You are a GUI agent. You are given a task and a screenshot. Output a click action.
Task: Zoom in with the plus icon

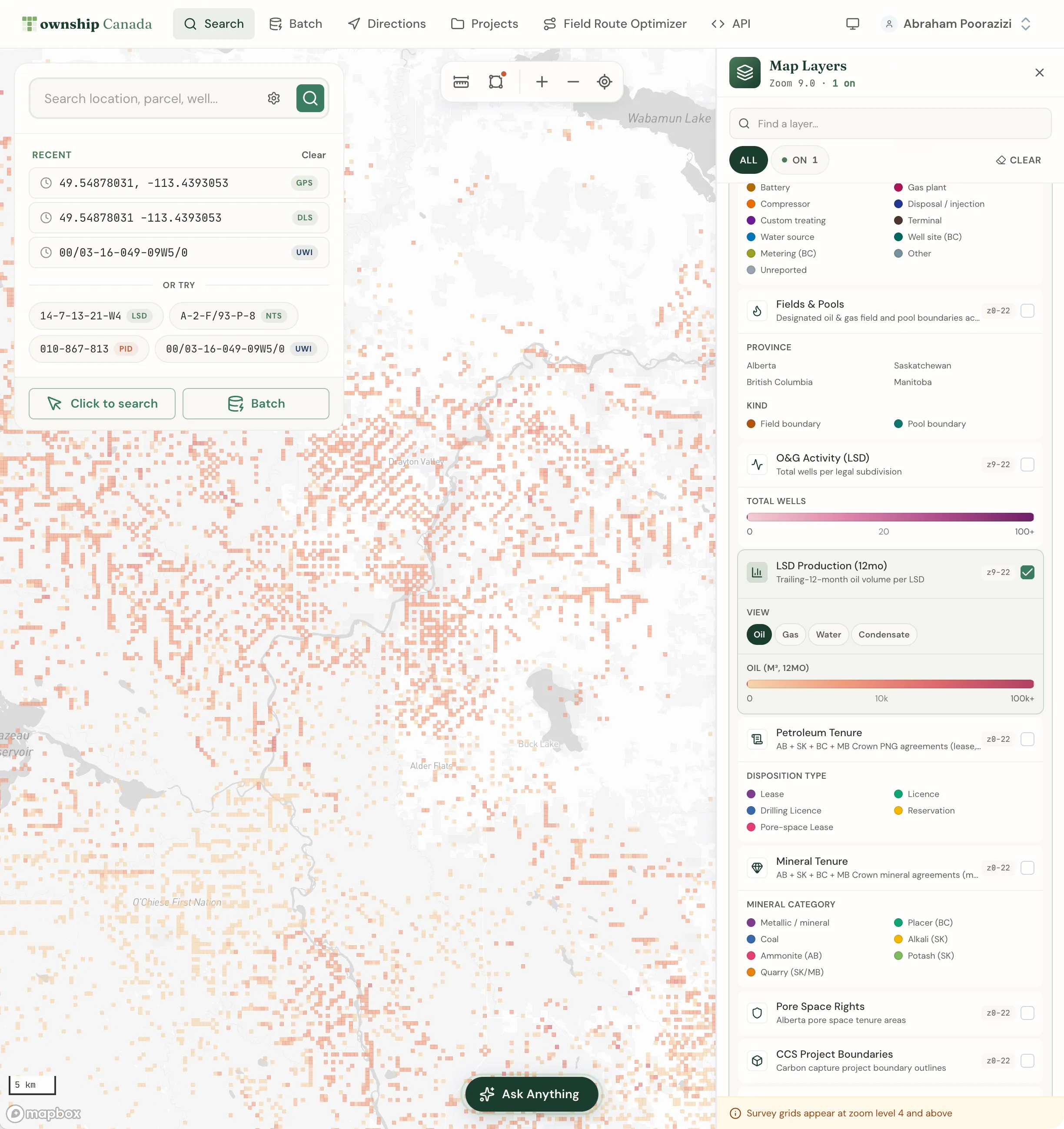point(542,82)
